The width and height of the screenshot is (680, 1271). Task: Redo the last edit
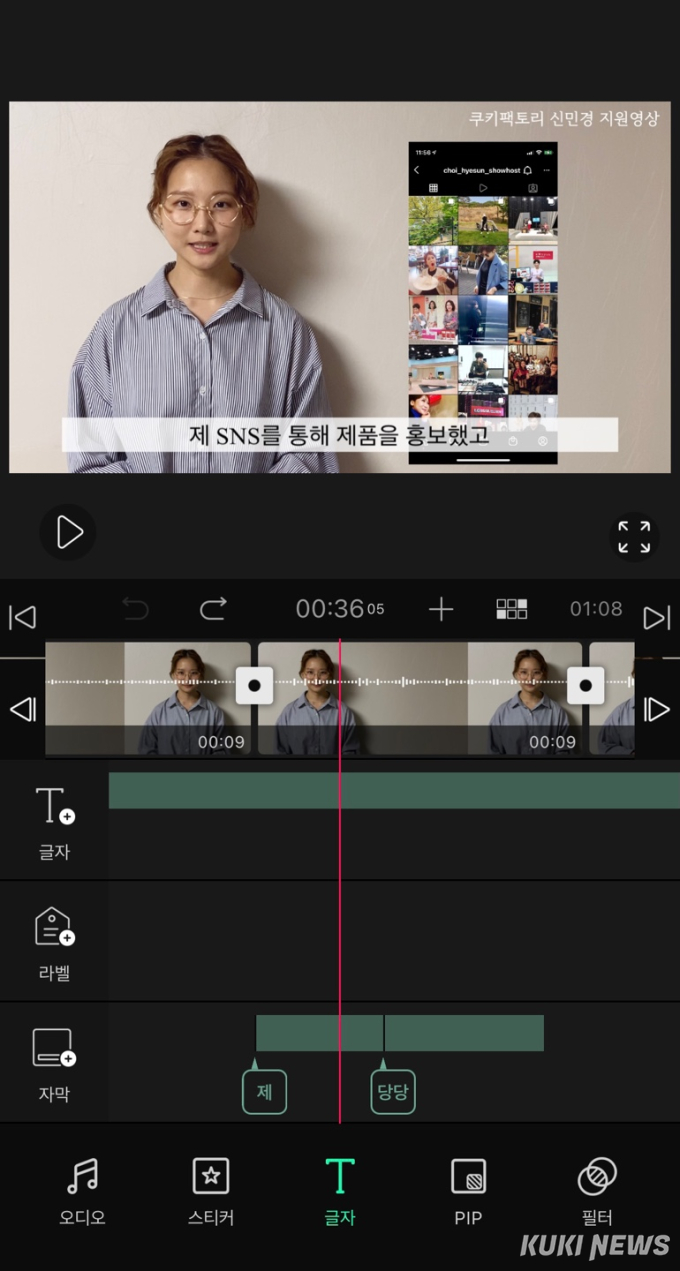pyautogui.click(x=213, y=608)
